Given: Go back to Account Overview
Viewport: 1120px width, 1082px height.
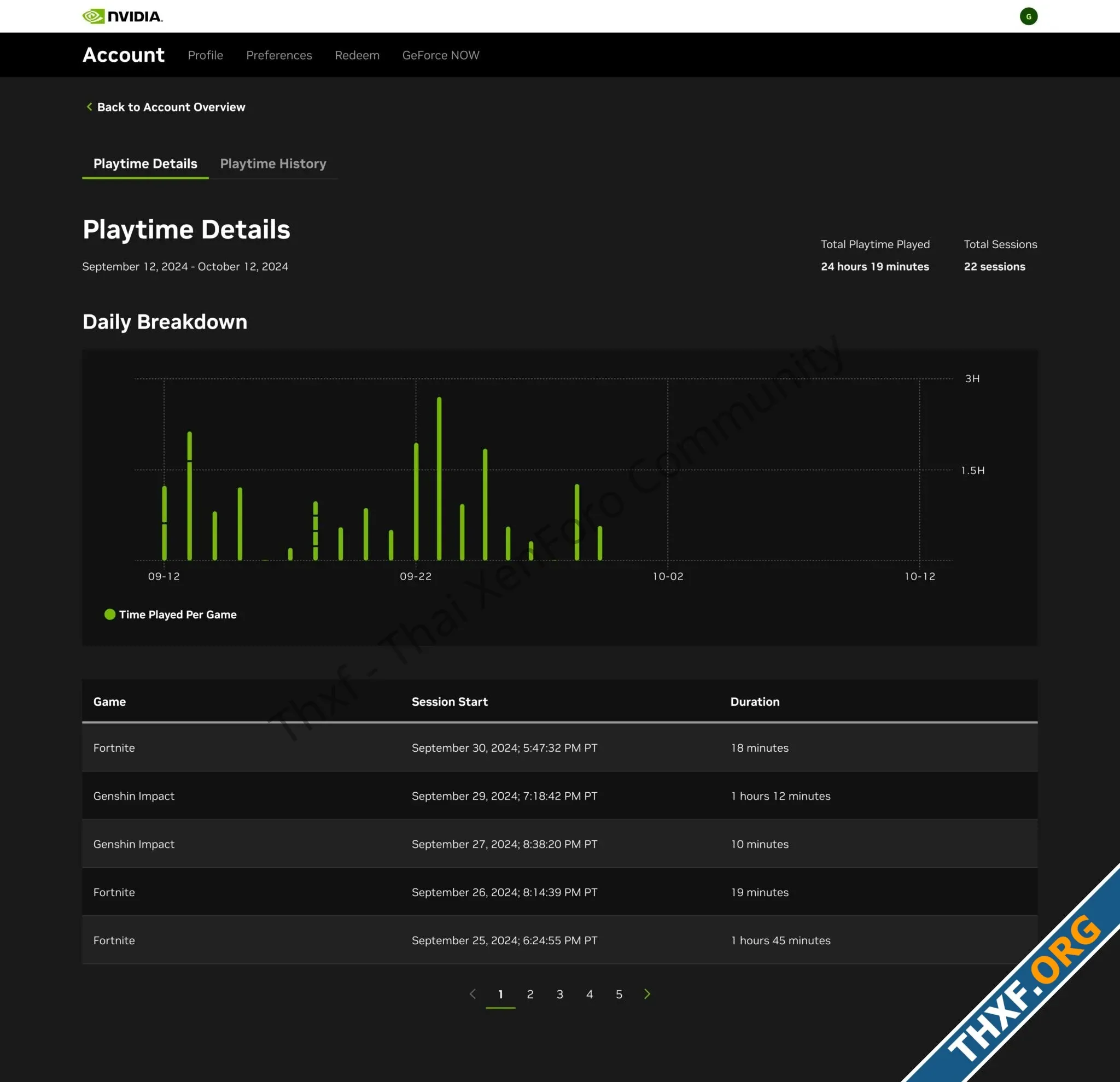Looking at the screenshot, I should [171, 107].
